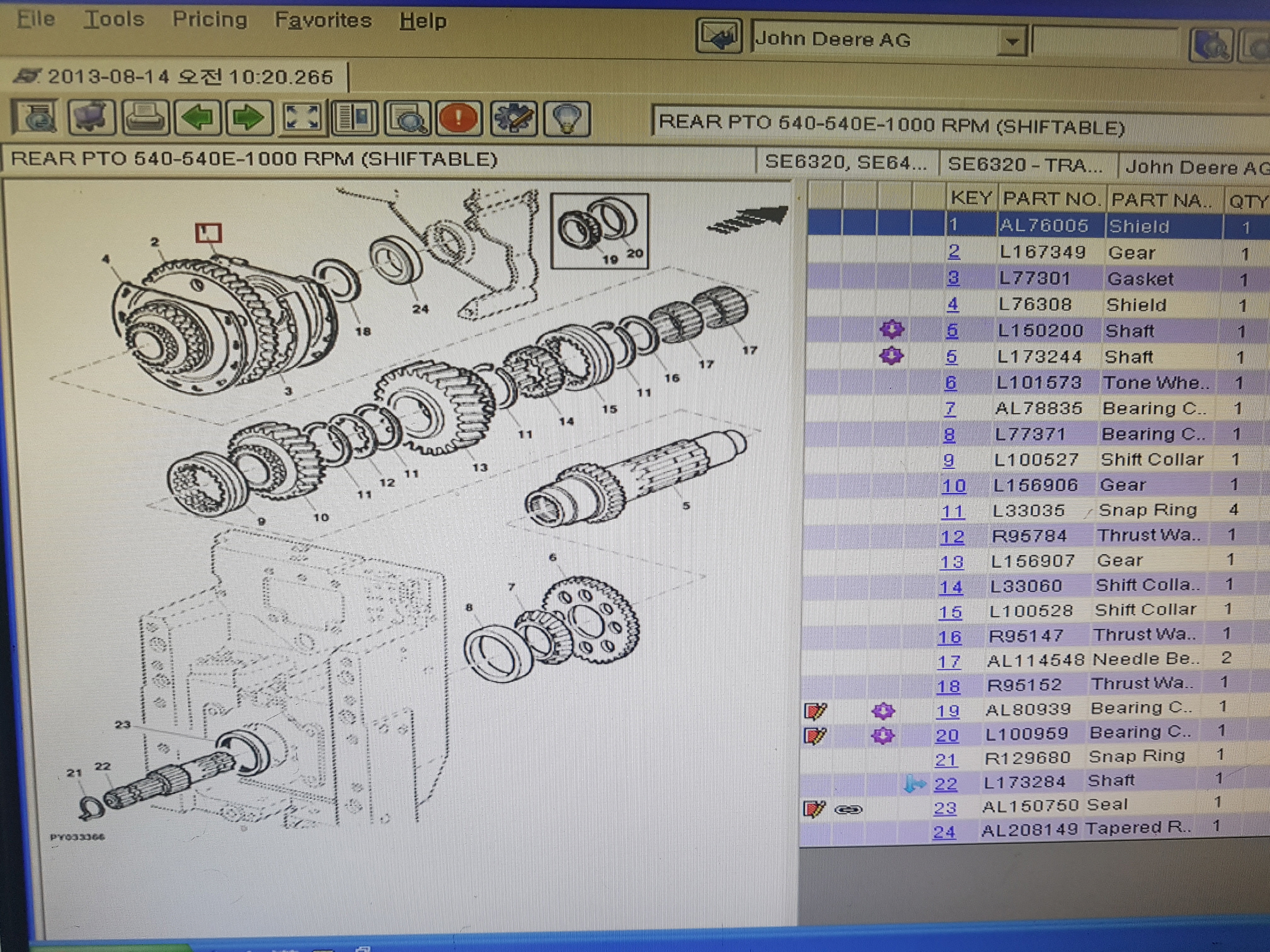Click the printer icon
1270x952 pixels.
[145, 117]
